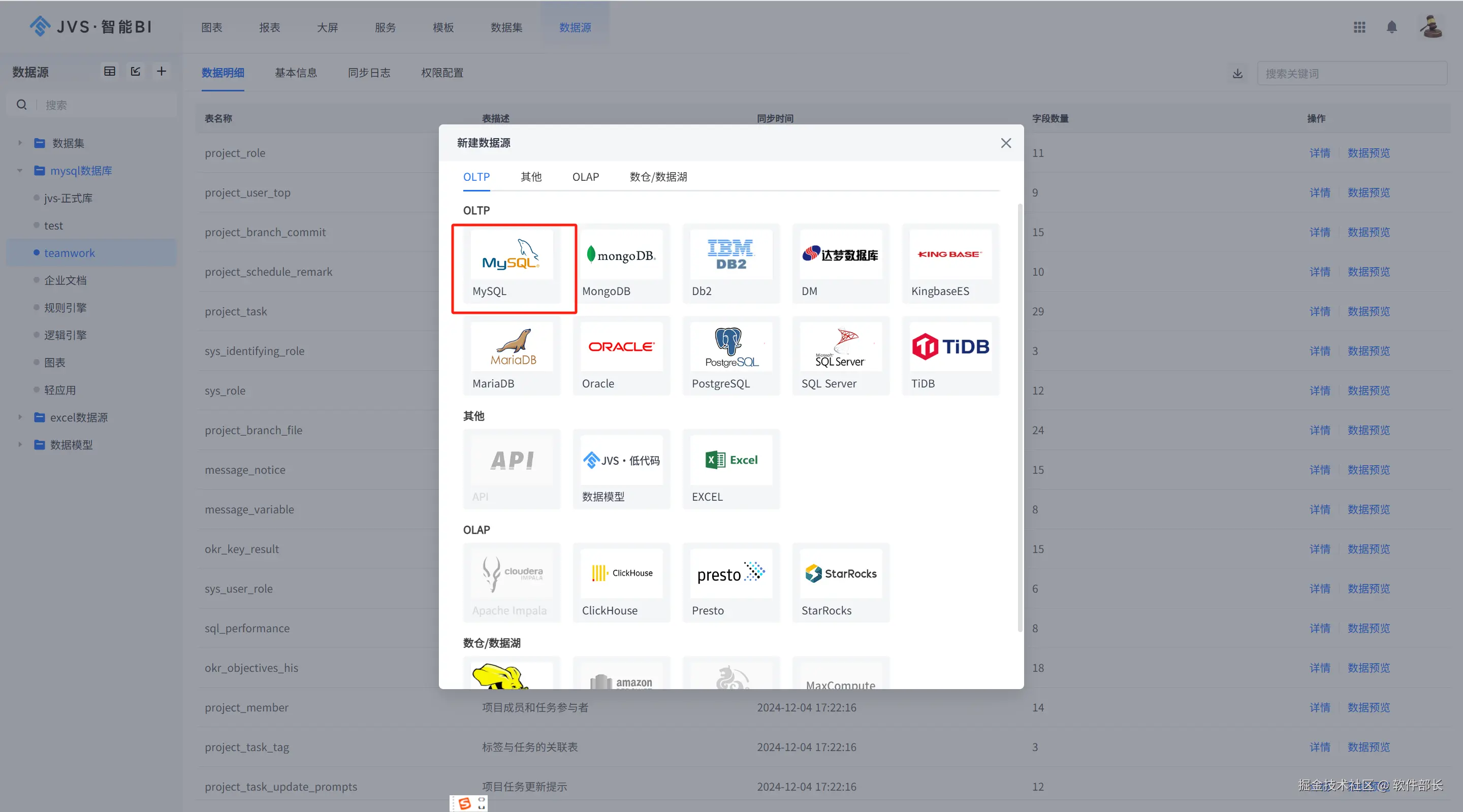This screenshot has width=1463, height=812.
Task: Click the download icon beside search box
Action: 1237,74
